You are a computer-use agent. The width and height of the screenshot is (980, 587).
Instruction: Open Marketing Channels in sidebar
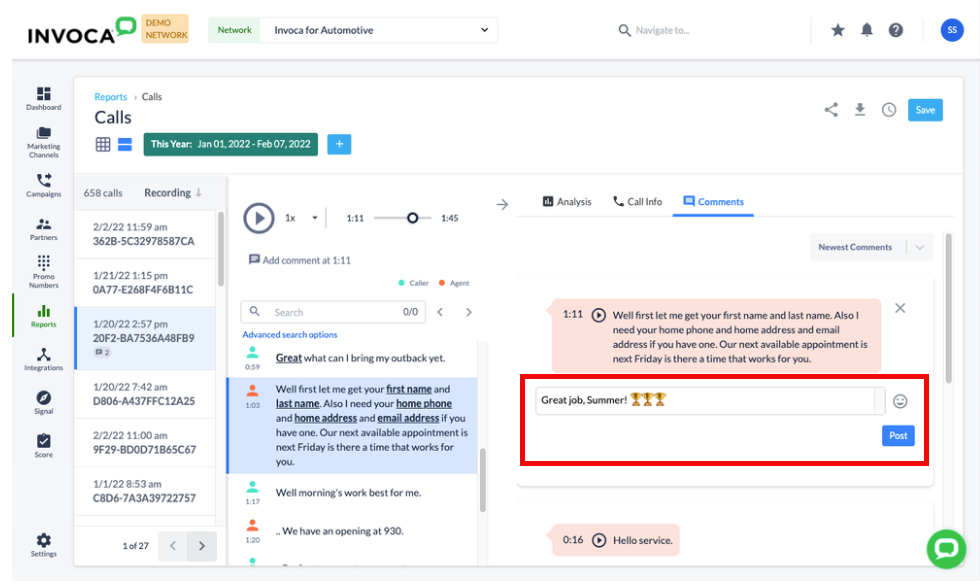click(x=43, y=142)
